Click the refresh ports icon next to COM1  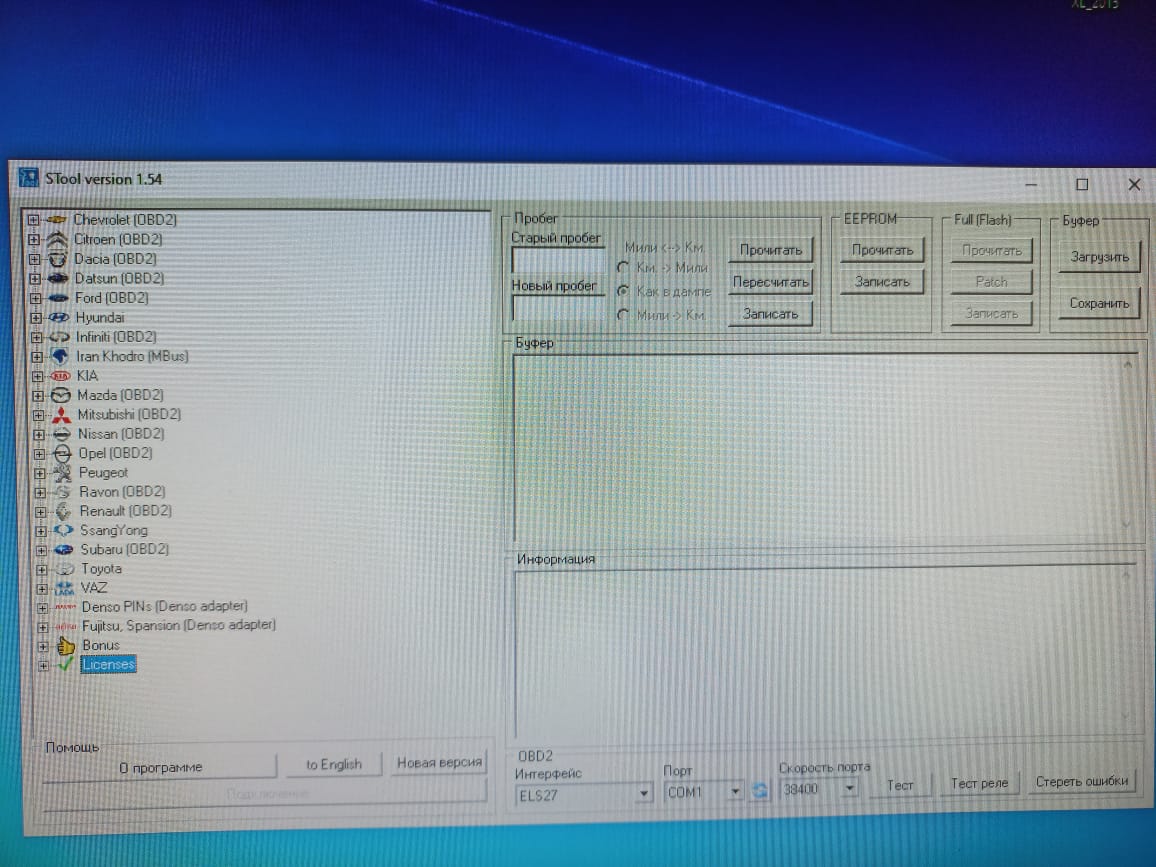point(760,791)
